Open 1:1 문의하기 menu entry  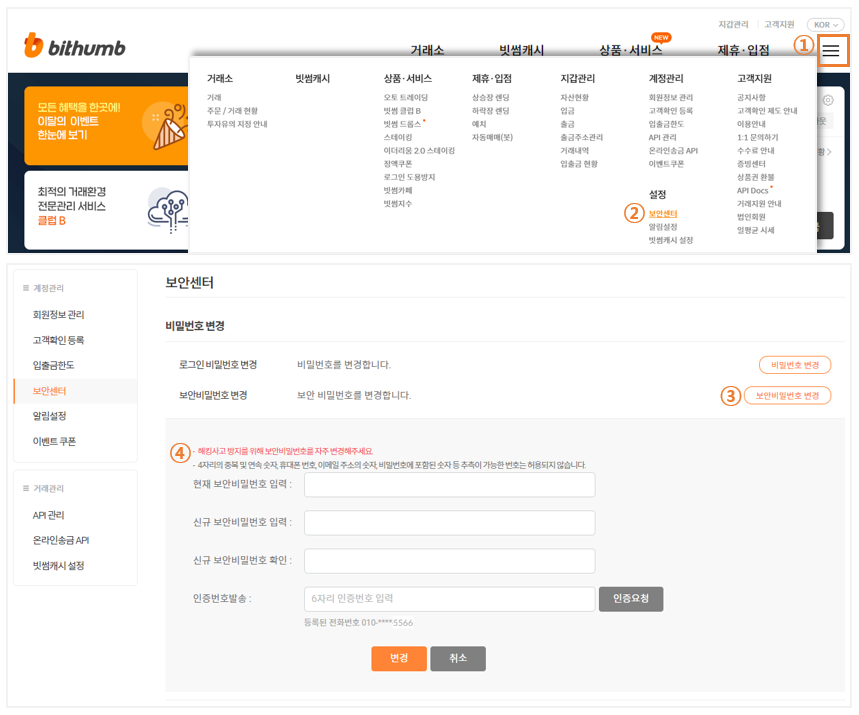click(x=758, y=137)
